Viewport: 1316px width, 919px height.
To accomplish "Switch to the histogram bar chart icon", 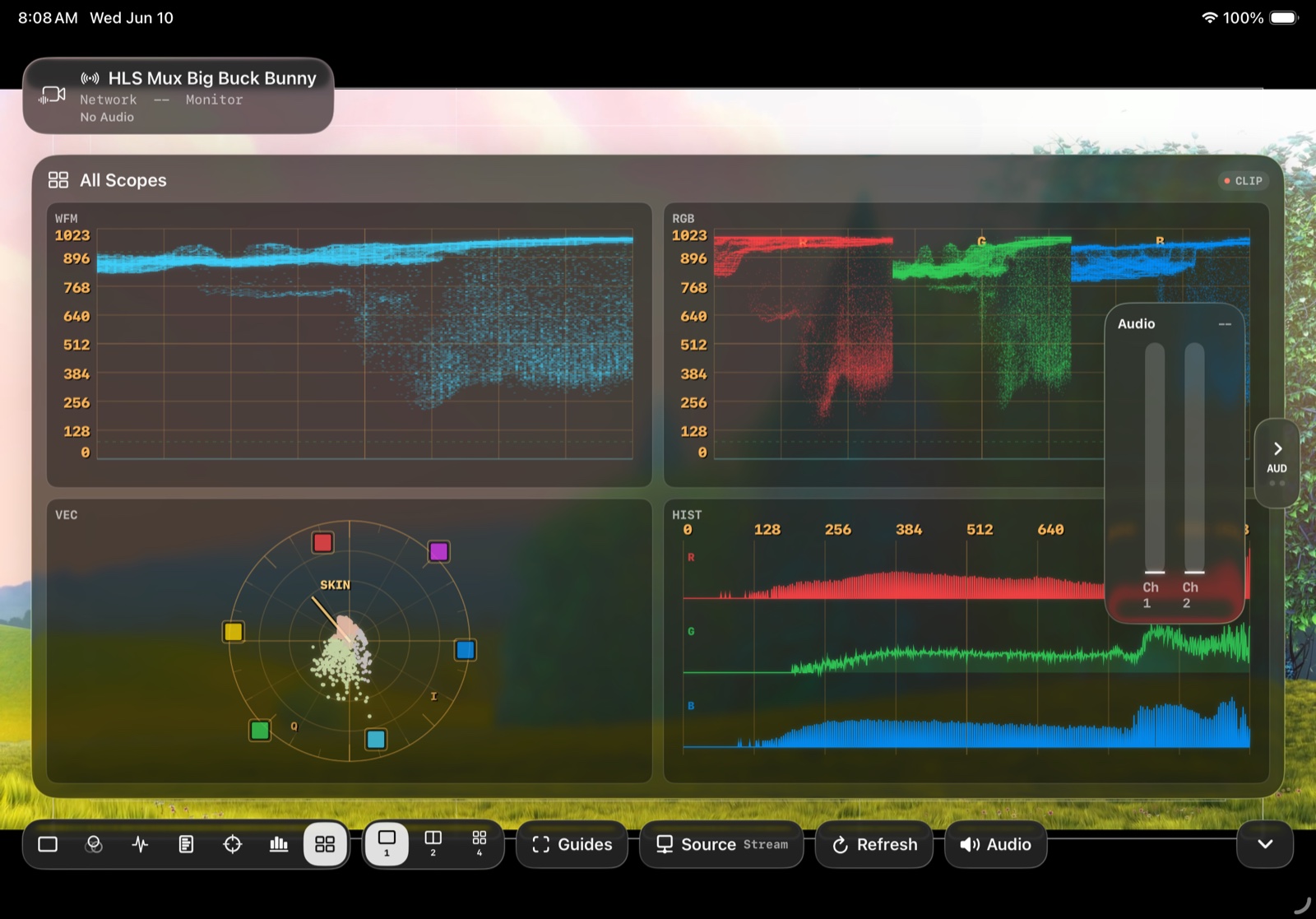I will pos(279,844).
